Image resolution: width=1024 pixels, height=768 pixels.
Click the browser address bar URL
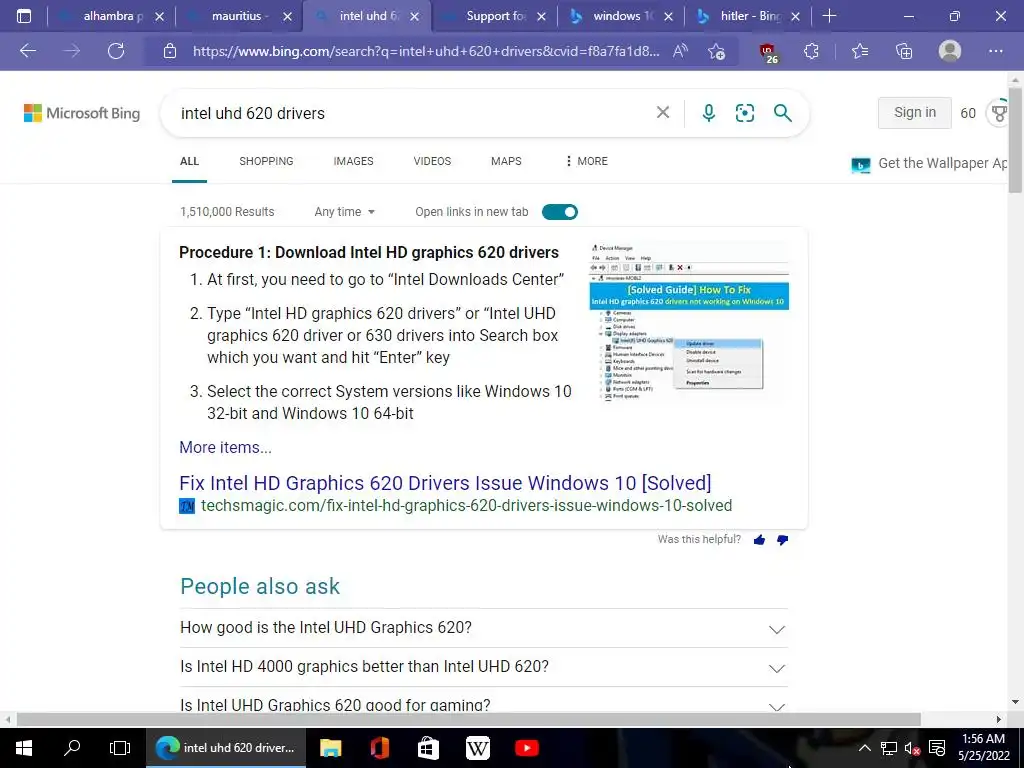pyautogui.click(x=426, y=51)
